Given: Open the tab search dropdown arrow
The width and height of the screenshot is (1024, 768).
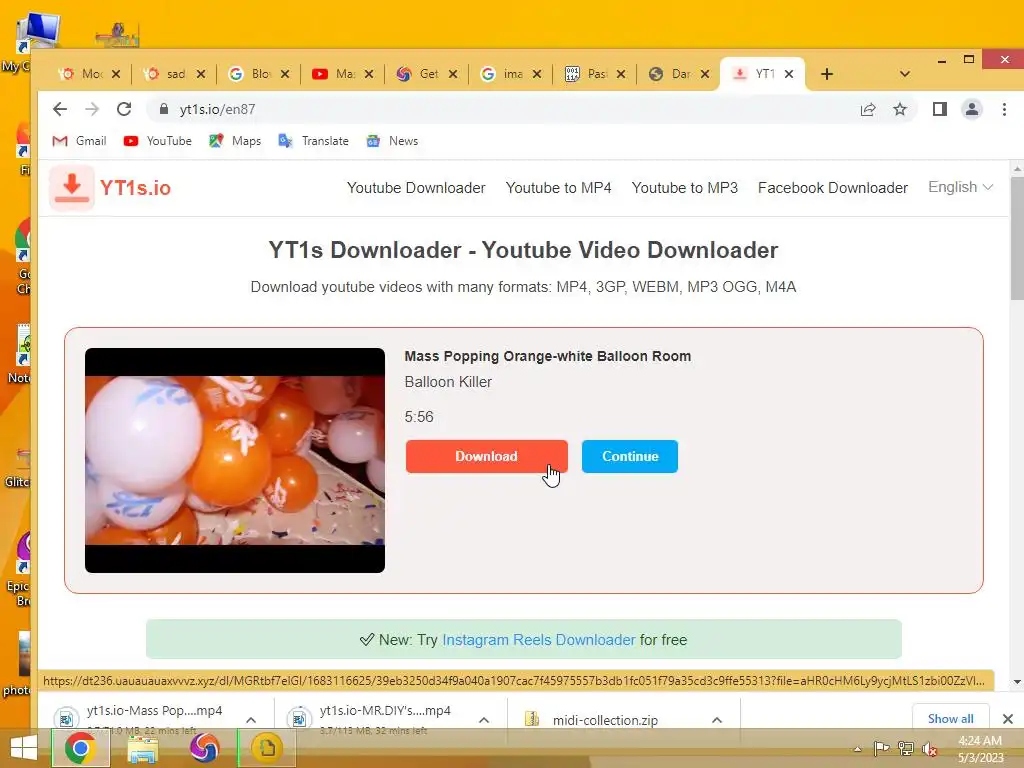Looking at the screenshot, I should 904,74.
